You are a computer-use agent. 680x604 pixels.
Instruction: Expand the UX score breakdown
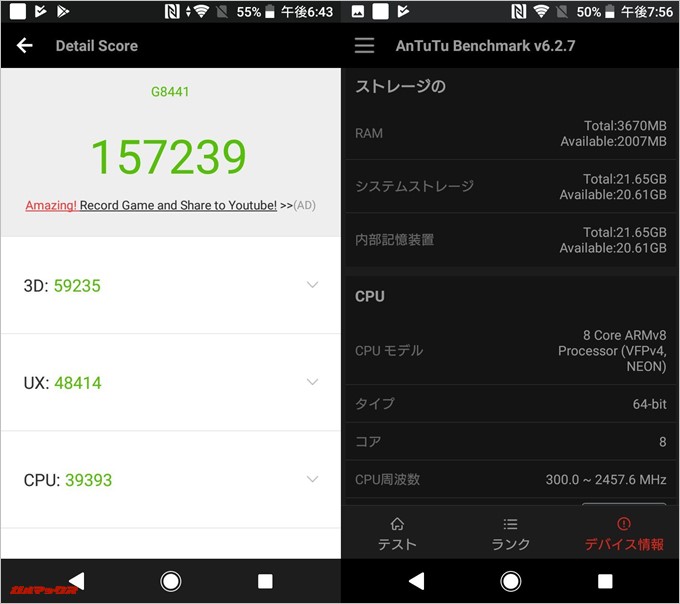point(312,382)
